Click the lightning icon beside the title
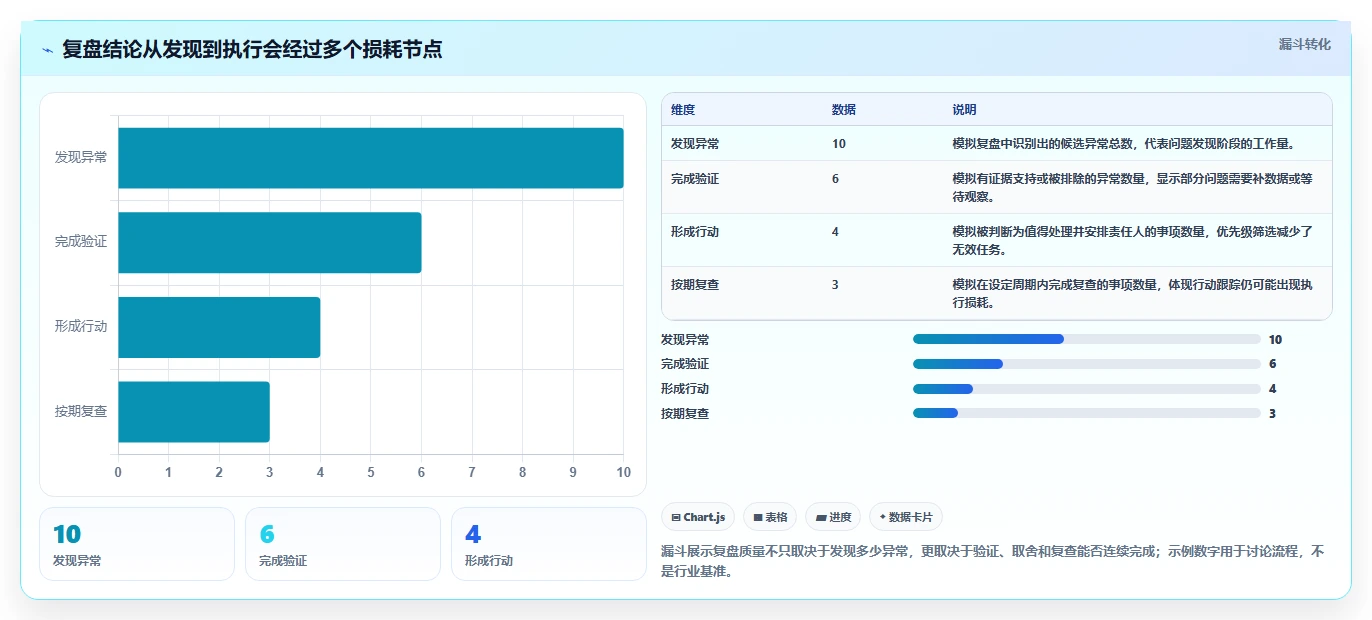 pos(48,49)
